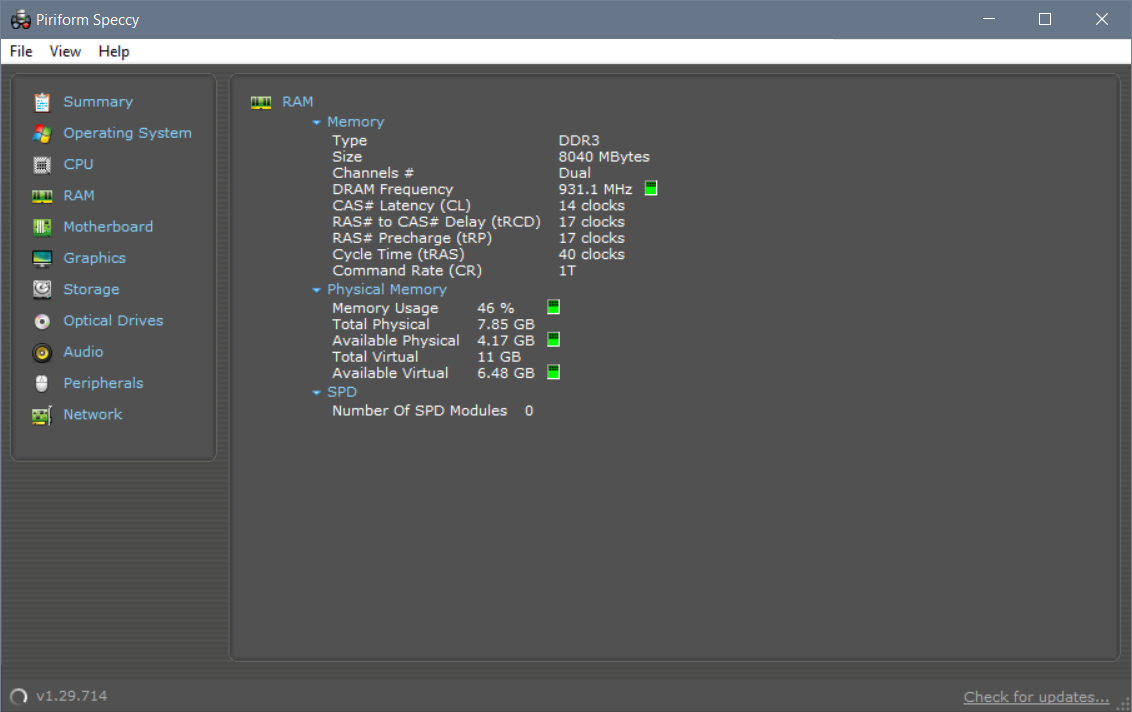Select the RAM section label in sidebar
The image size is (1132, 712).
(79, 195)
